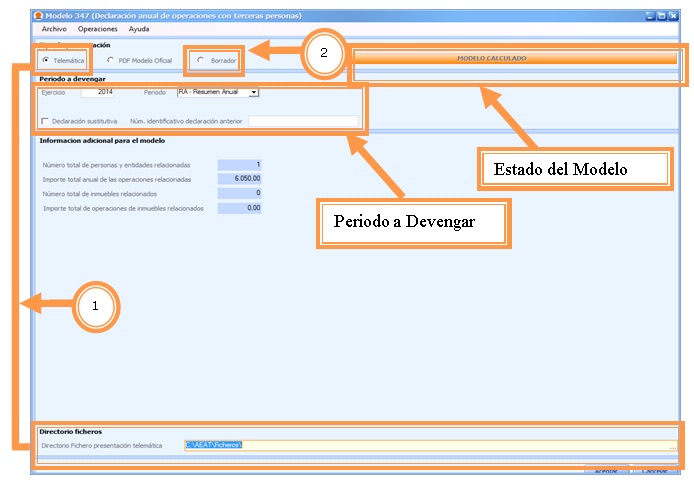
Task: Click the Importe total anual operaciones value 6.050,00
Action: pyautogui.click(x=239, y=179)
